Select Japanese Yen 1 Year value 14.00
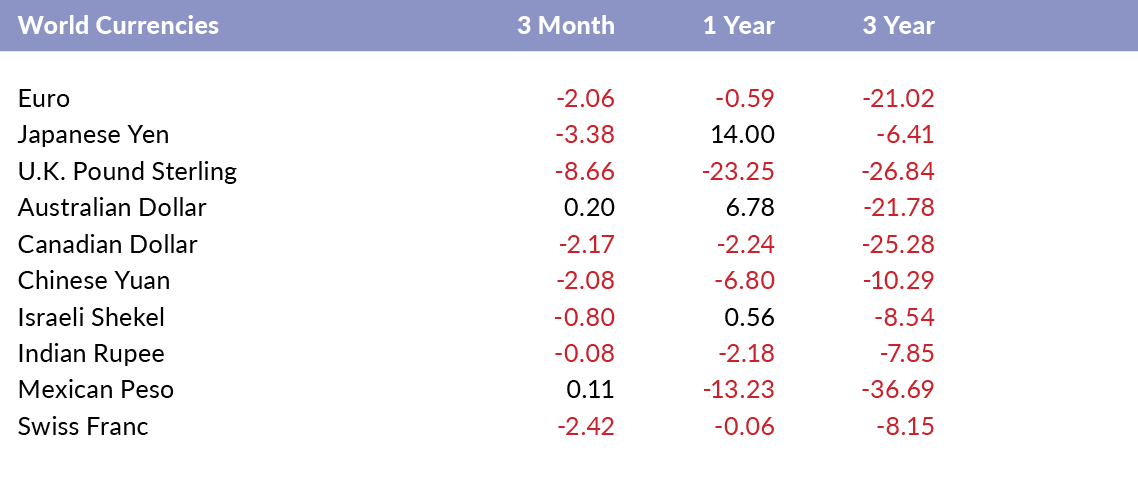 745,135
